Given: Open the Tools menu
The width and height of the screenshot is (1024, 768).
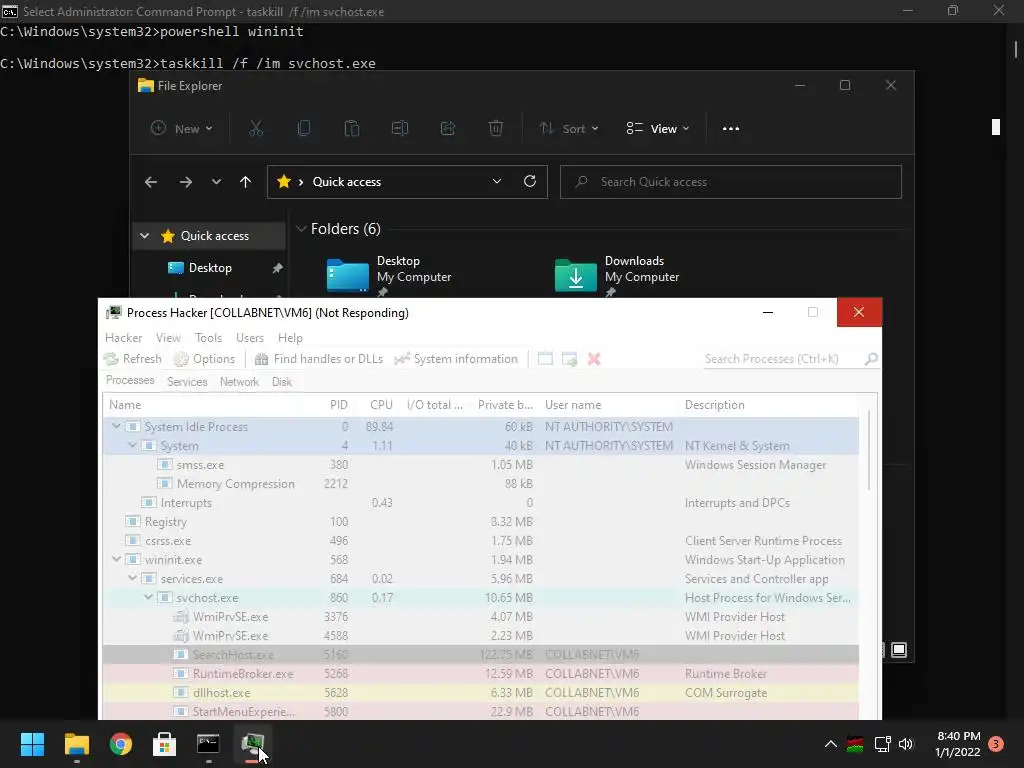Looking at the screenshot, I should 208,338.
